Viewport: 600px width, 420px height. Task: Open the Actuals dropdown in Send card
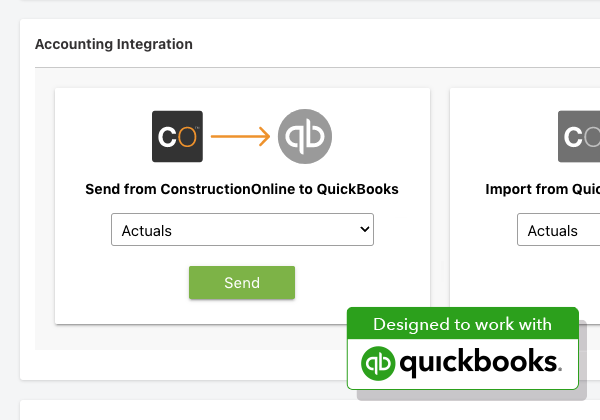point(242,230)
